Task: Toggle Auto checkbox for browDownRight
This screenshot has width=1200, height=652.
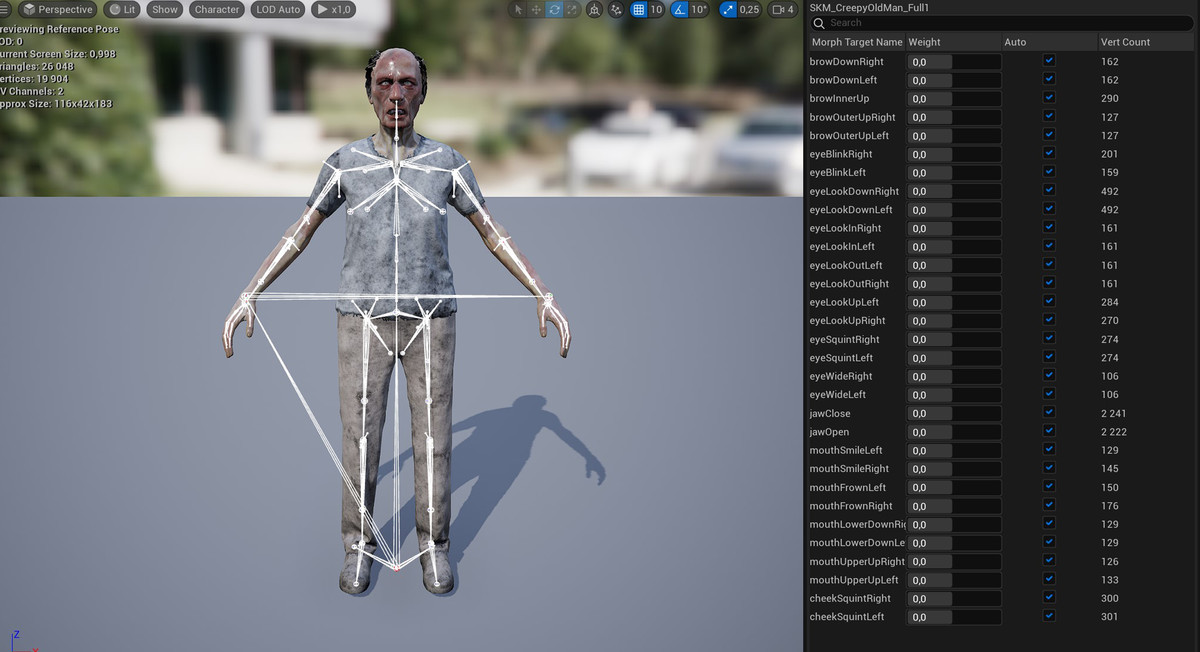Action: point(1049,61)
